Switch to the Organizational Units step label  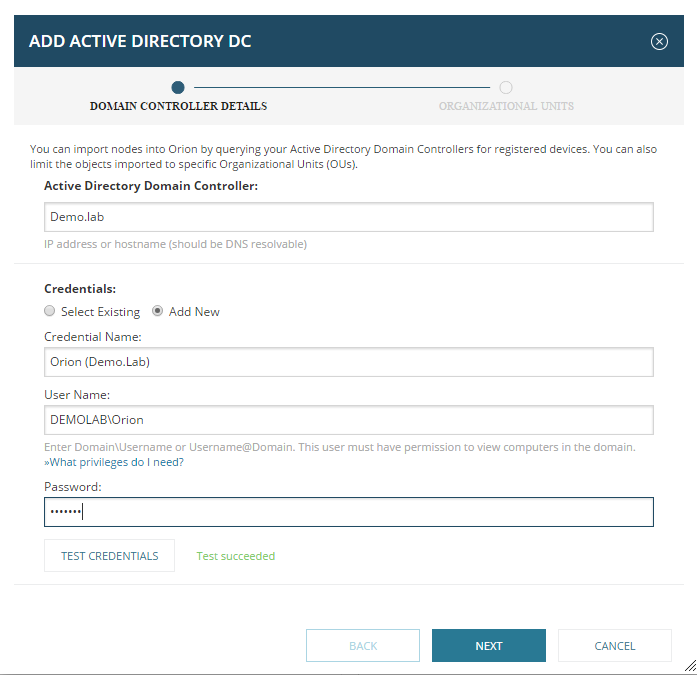506,106
